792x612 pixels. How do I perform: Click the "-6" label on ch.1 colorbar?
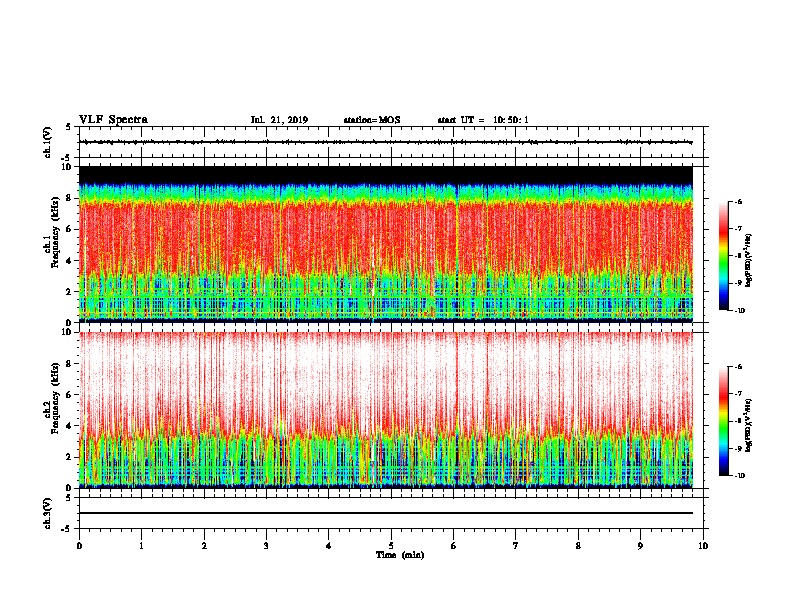pyautogui.click(x=738, y=201)
